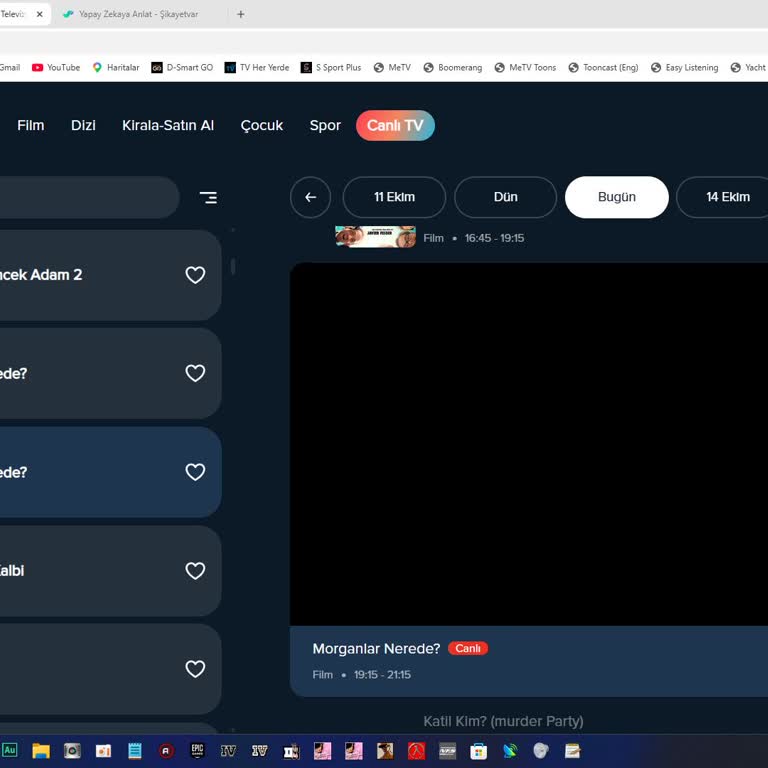Click the channel search field
This screenshot has height=768, width=768.
(x=88, y=197)
